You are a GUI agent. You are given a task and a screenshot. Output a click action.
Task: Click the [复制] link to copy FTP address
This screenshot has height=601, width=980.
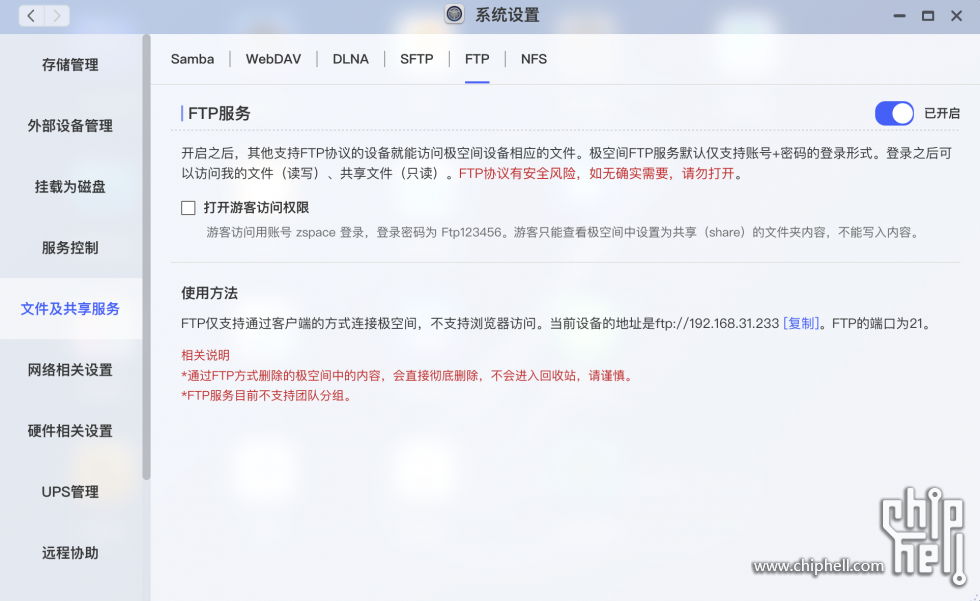tap(801, 324)
